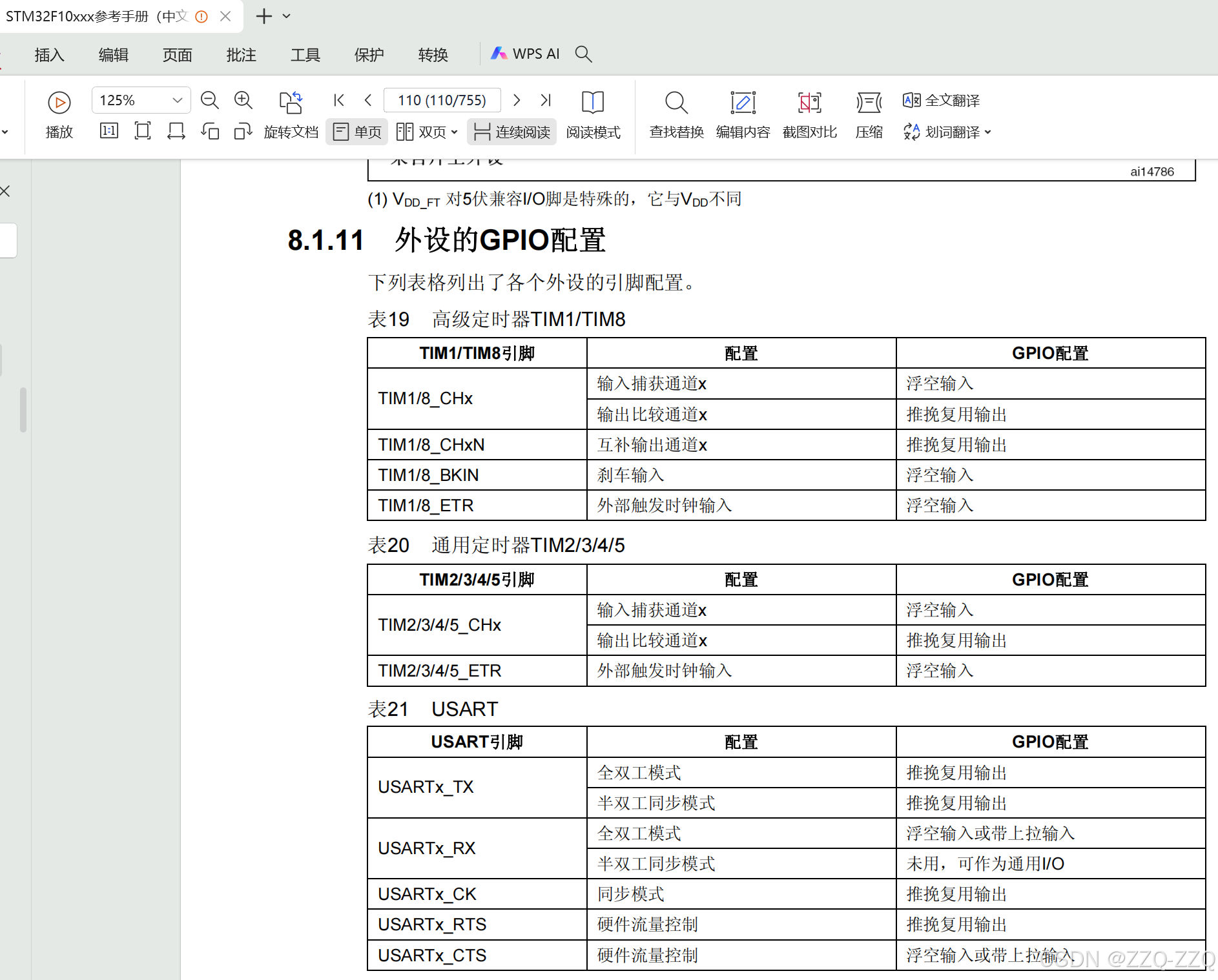
Task: Click the page number field 110 (110/755)
Action: 442,100
